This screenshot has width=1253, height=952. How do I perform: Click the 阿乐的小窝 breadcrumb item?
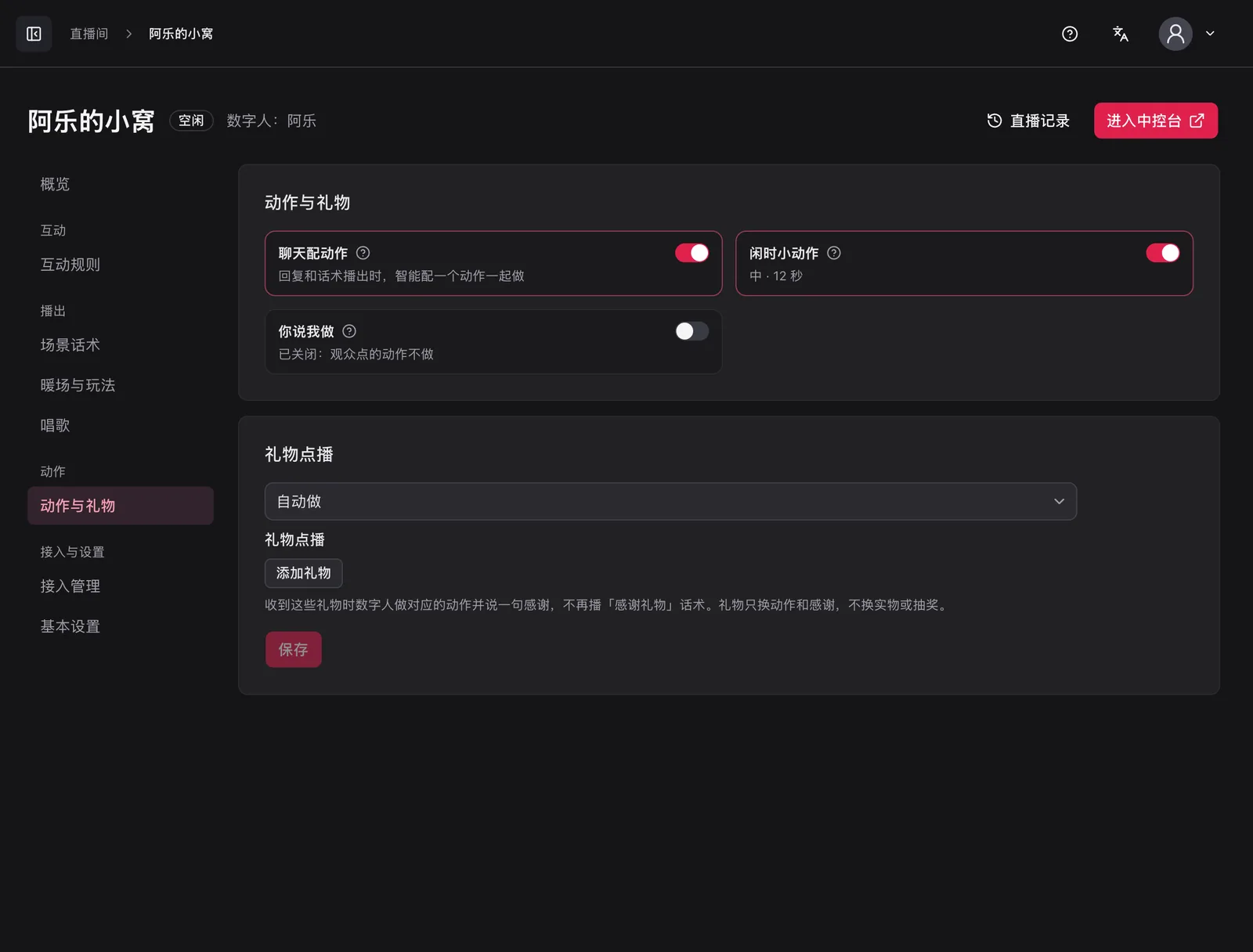click(181, 34)
